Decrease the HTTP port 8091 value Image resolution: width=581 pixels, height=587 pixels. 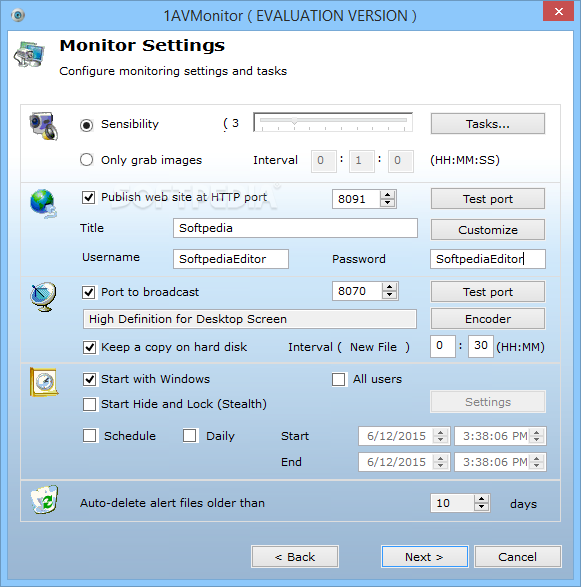387,203
